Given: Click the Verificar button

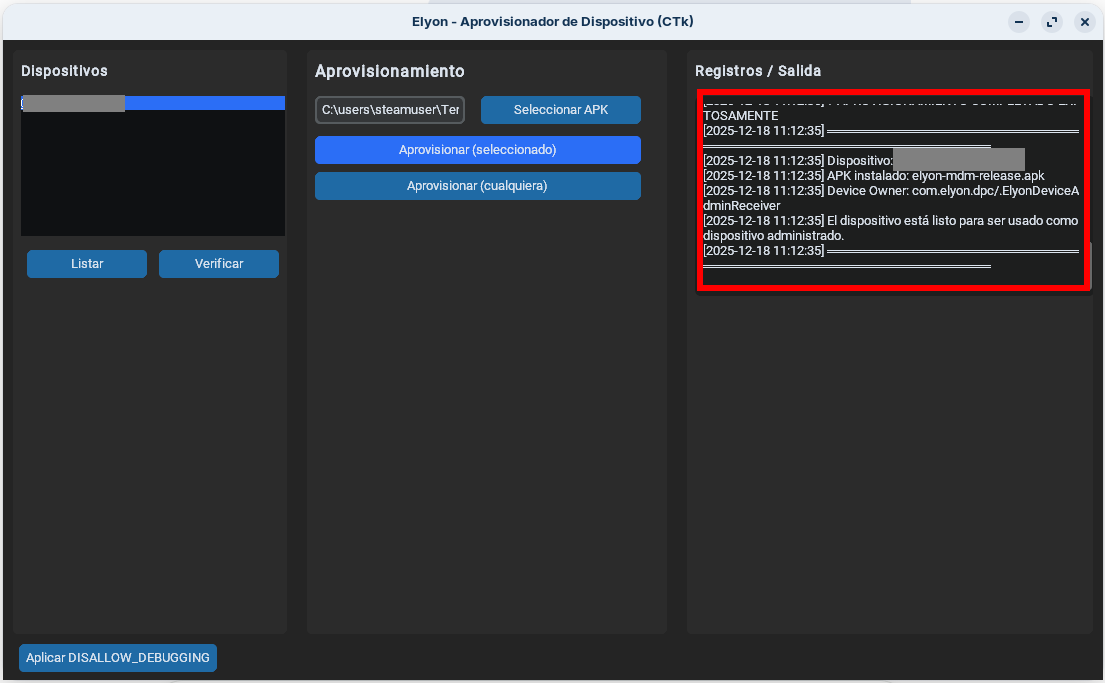Looking at the screenshot, I should click(x=219, y=264).
